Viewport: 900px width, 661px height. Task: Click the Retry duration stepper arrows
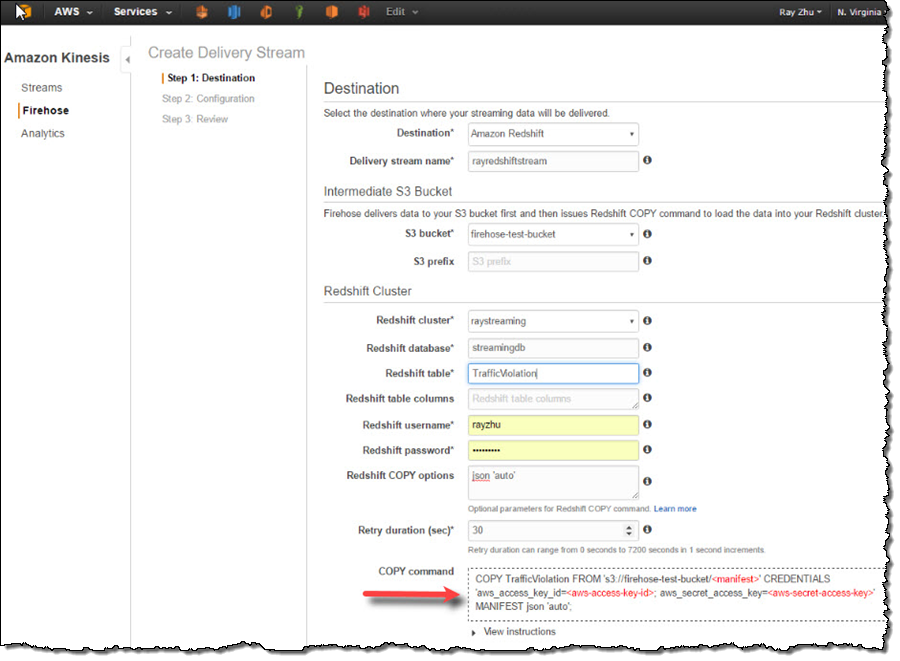631,530
